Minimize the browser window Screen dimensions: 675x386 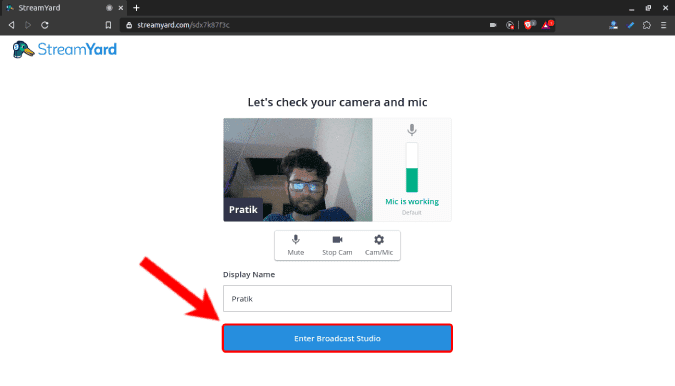click(x=632, y=8)
